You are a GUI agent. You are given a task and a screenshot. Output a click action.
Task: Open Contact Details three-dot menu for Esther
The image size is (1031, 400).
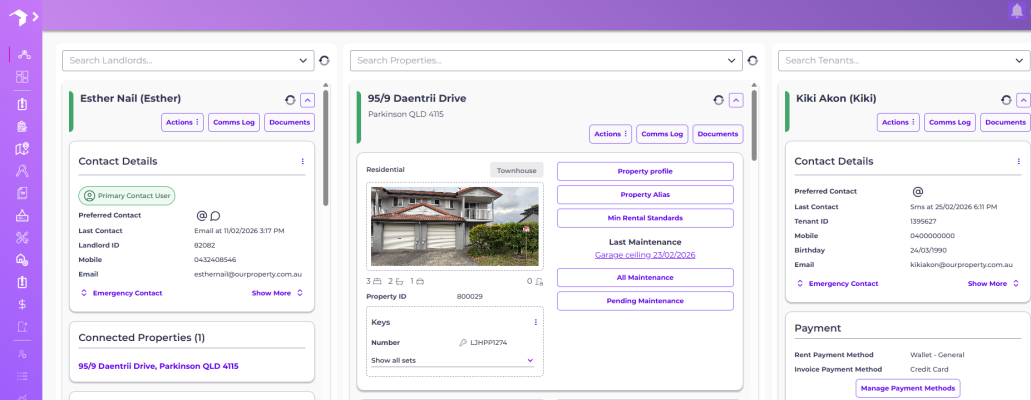[303, 161]
